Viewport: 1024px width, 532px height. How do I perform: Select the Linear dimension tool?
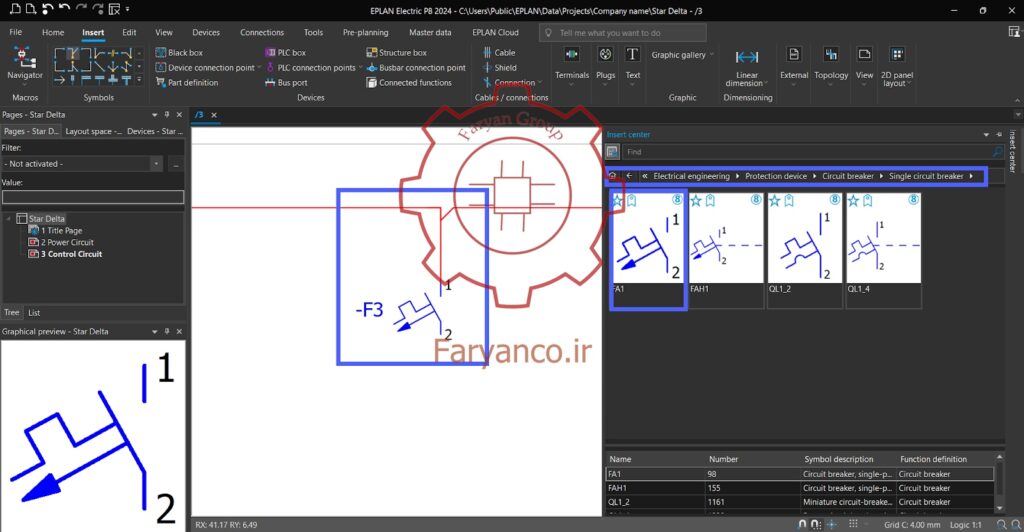point(746,67)
